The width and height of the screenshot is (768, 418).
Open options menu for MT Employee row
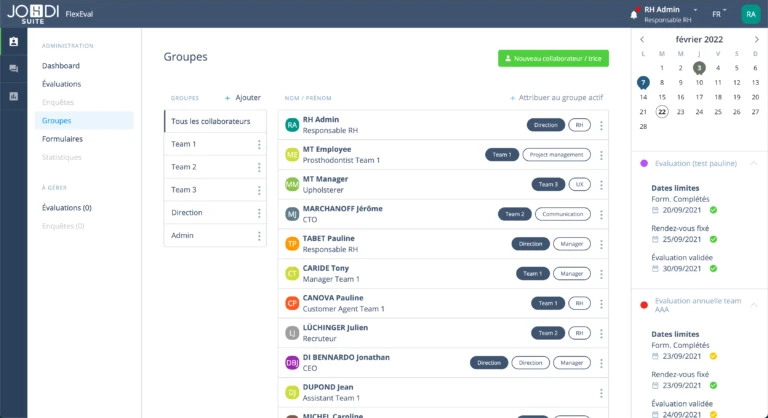[x=601, y=155]
